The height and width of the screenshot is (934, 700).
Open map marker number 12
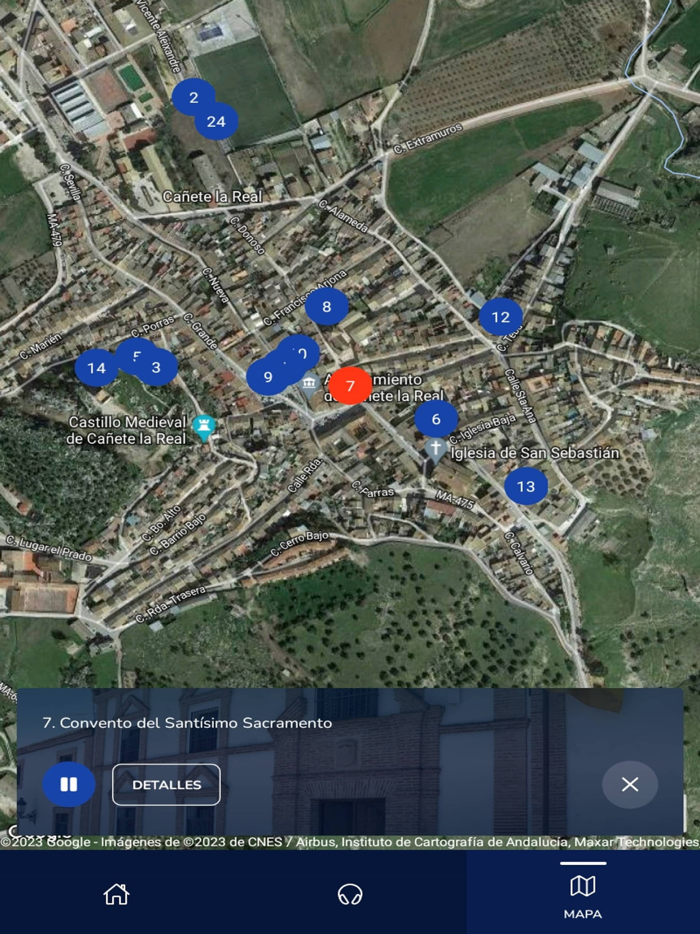[x=500, y=317]
